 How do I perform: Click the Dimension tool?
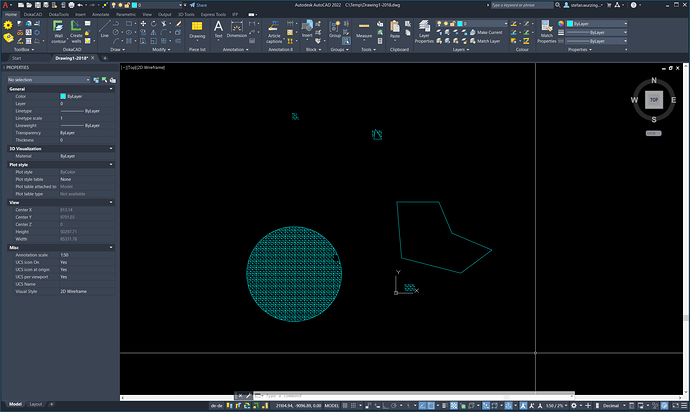click(x=239, y=29)
